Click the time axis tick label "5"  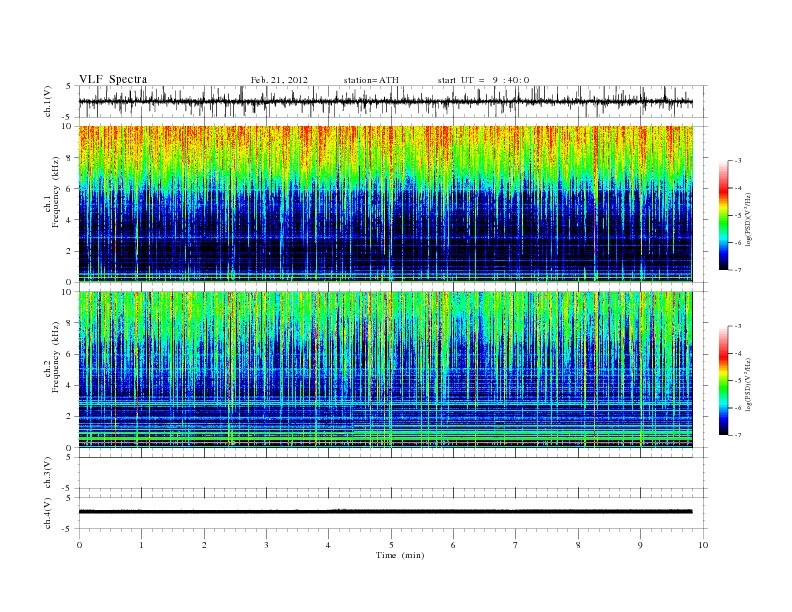point(391,545)
